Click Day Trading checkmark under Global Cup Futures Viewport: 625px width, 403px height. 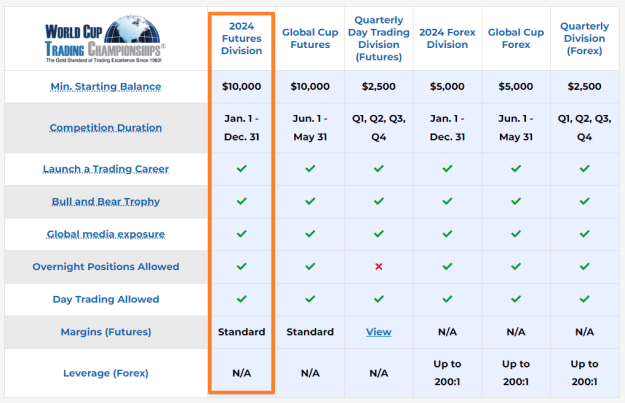[x=310, y=299]
